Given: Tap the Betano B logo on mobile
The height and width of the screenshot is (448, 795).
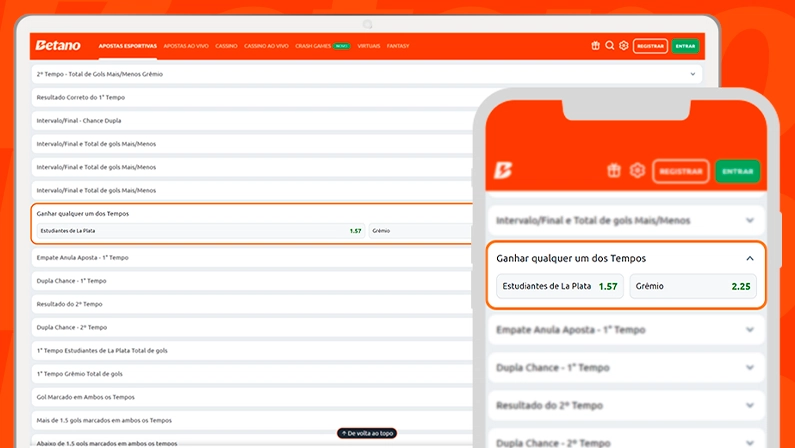Looking at the screenshot, I should [x=503, y=171].
